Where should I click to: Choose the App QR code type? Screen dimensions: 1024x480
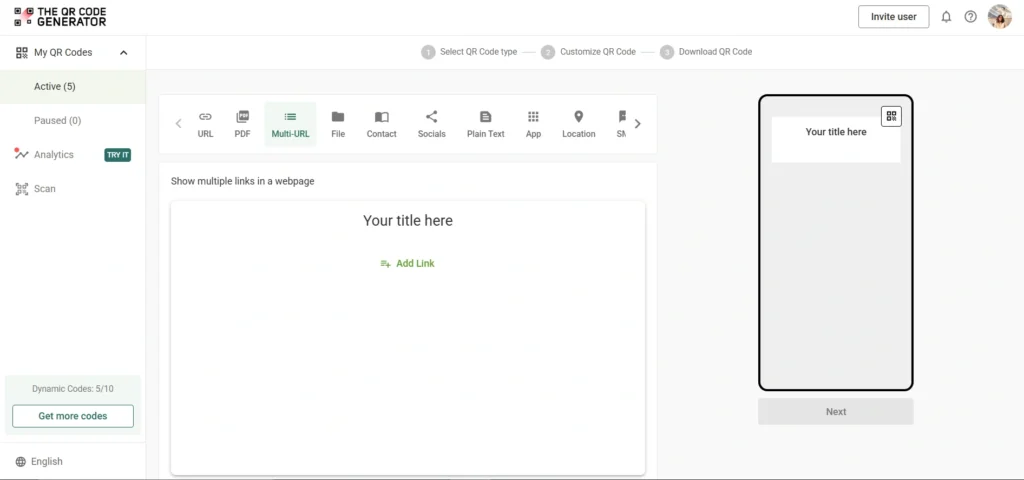tap(533, 124)
